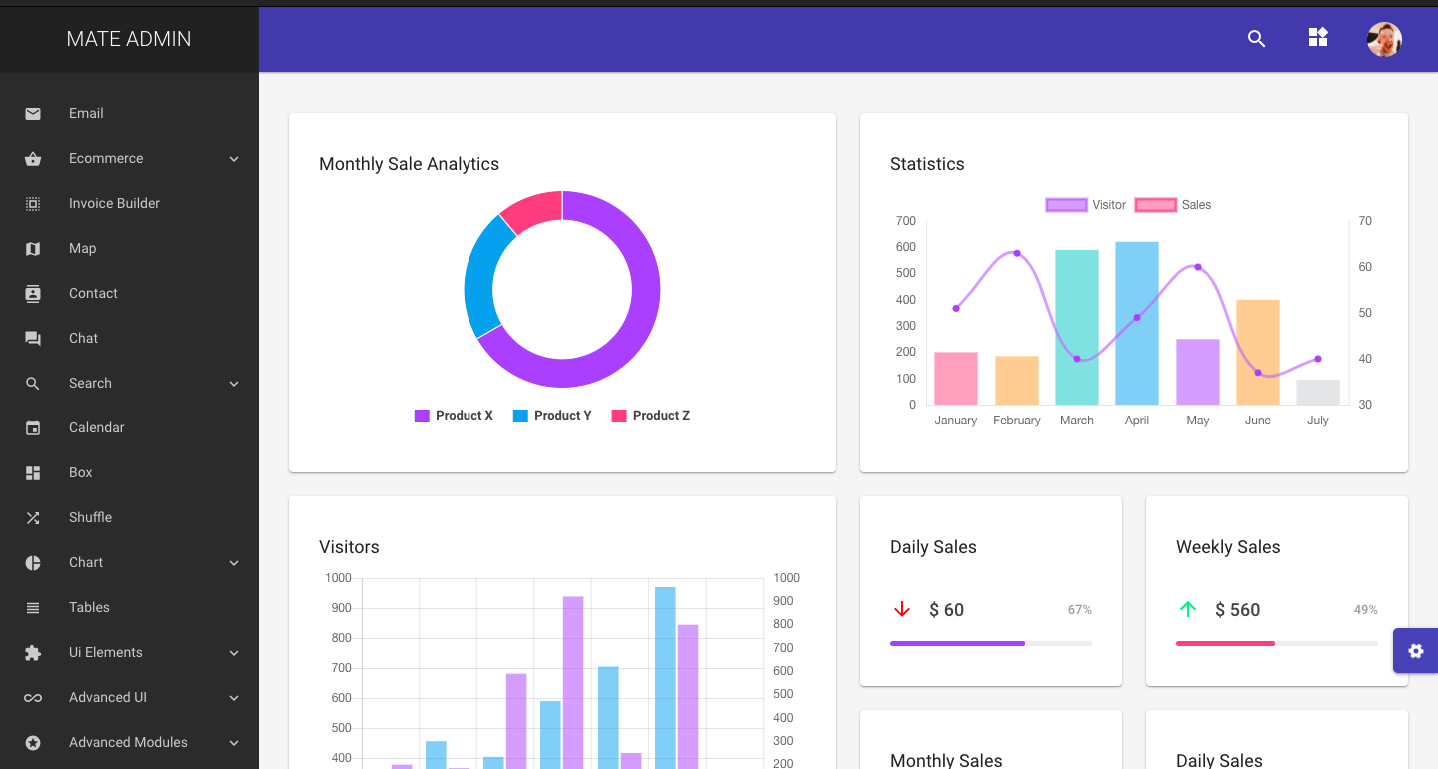1438x769 pixels.
Task: Click the Shuffle icon in sidebar
Action: 33,518
